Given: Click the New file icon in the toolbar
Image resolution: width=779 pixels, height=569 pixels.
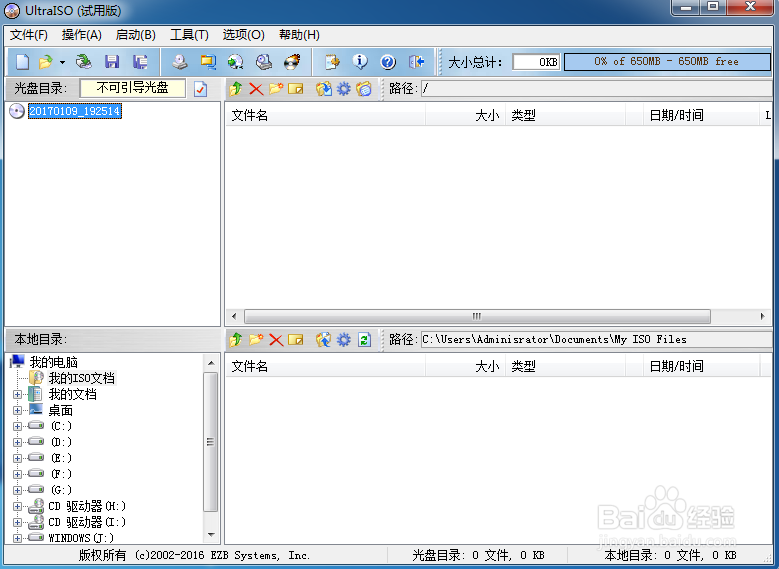Looking at the screenshot, I should pyautogui.click(x=22, y=62).
